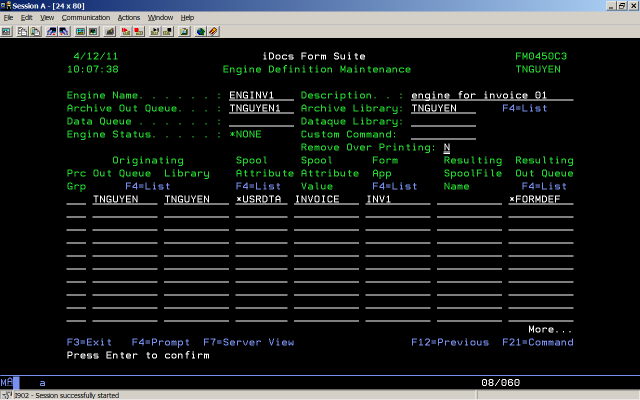Screen dimensions: 640x400
Task: Click the Receive File toolbar icon
Action: coord(65,31)
